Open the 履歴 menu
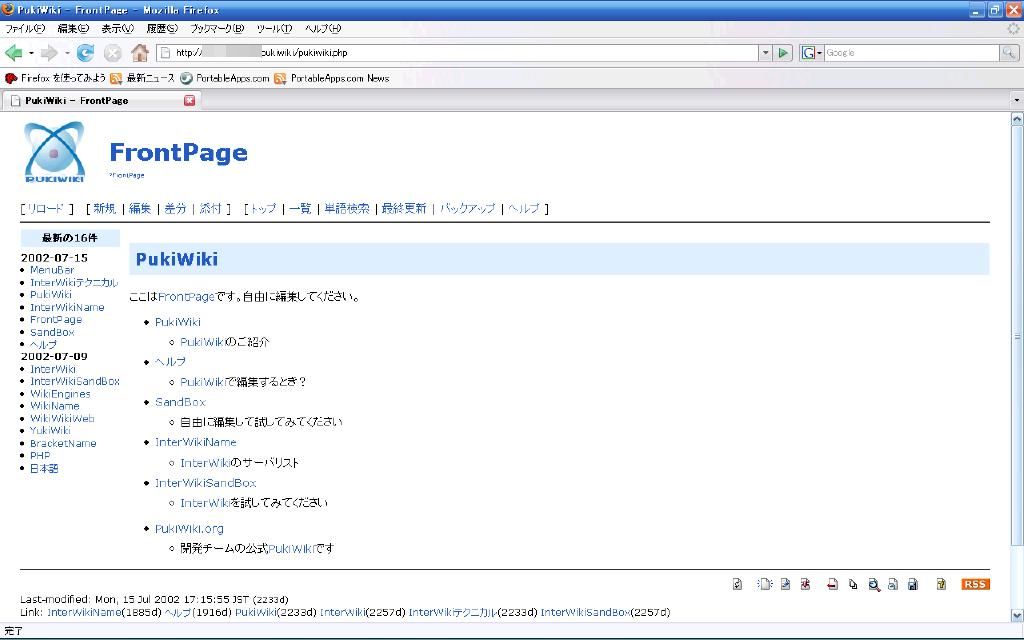1024x640 pixels. click(162, 29)
